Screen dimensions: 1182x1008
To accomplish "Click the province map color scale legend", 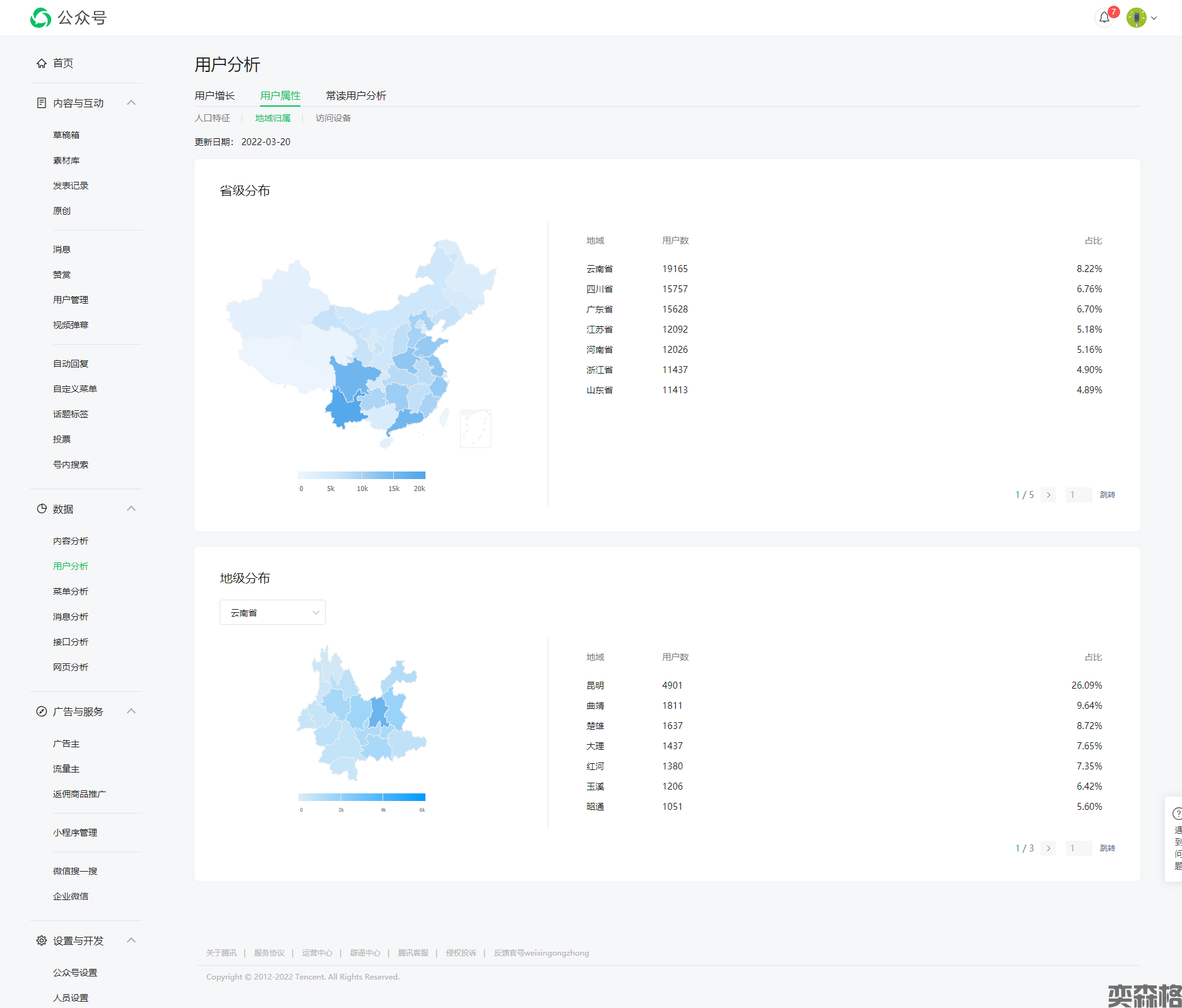I will click(362, 475).
